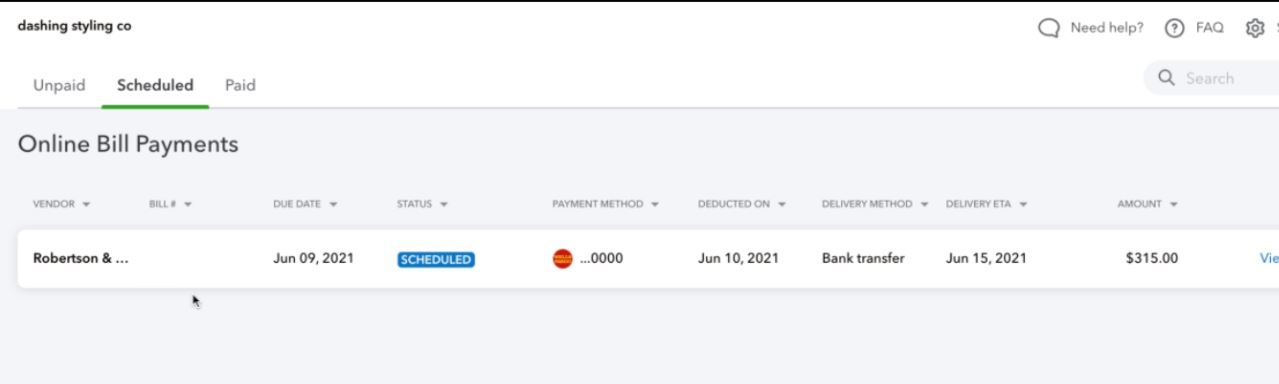Click the SCHEDULED status badge
Screen dimensions: 1279x384
436,260
